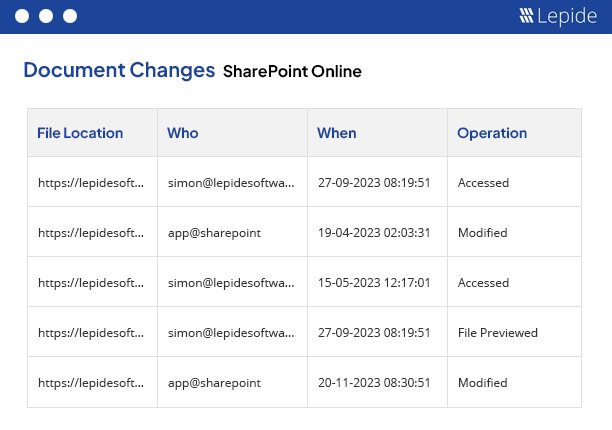
Task: Click Modified operation in 19-04-2023 row
Action: click(482, 233)
